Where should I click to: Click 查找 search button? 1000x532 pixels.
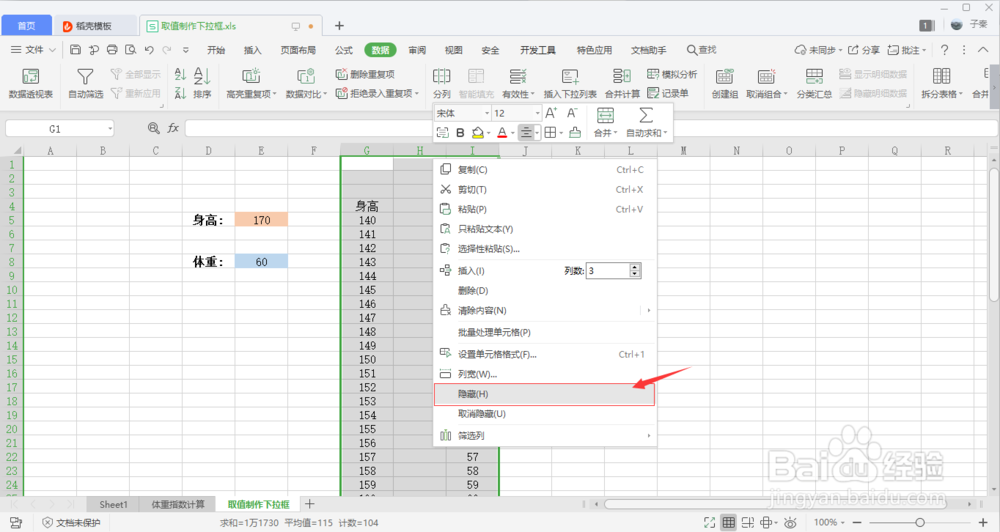[702, 50]
